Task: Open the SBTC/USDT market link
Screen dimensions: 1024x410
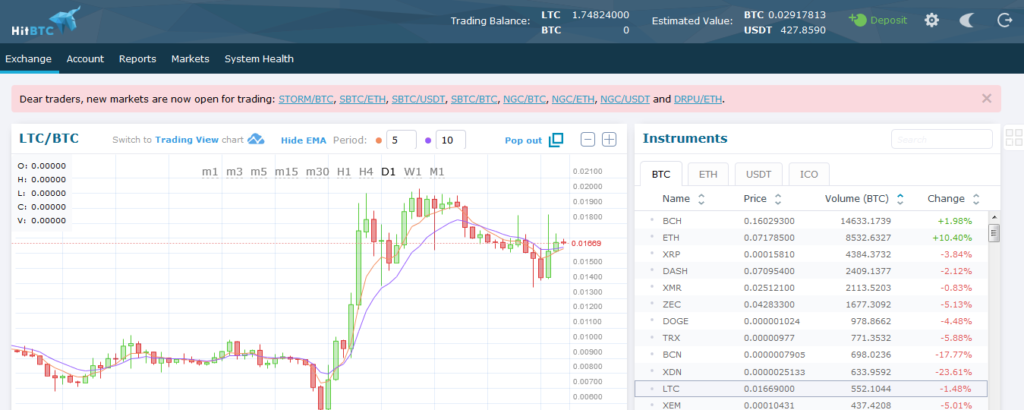Action: [419, 99]
